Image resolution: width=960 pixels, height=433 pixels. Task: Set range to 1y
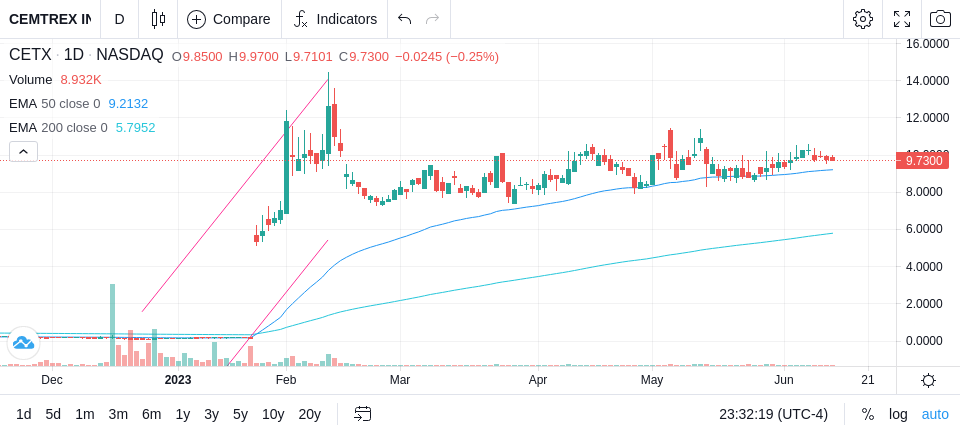(182, 415)
